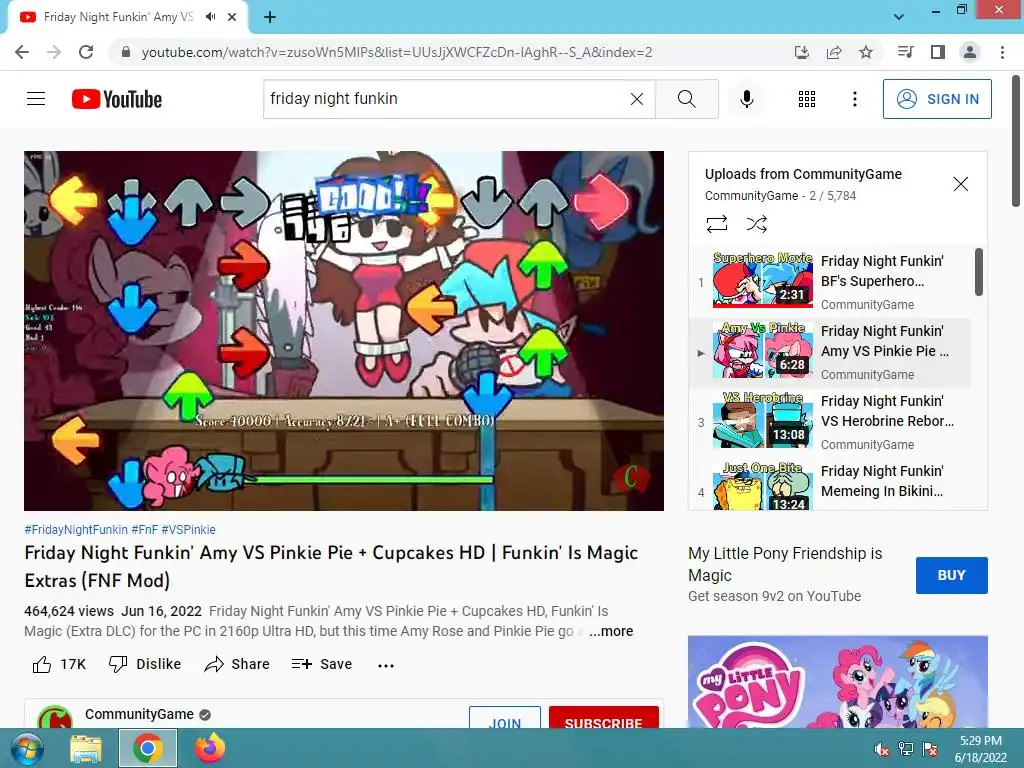Open the YouTube apps grid
This screenshot has width=1024, height=768.
coord(807,99)
